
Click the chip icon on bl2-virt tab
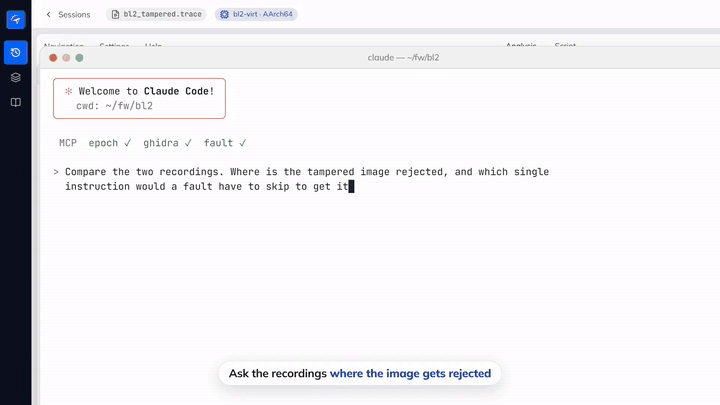click(x=224, y=14)
